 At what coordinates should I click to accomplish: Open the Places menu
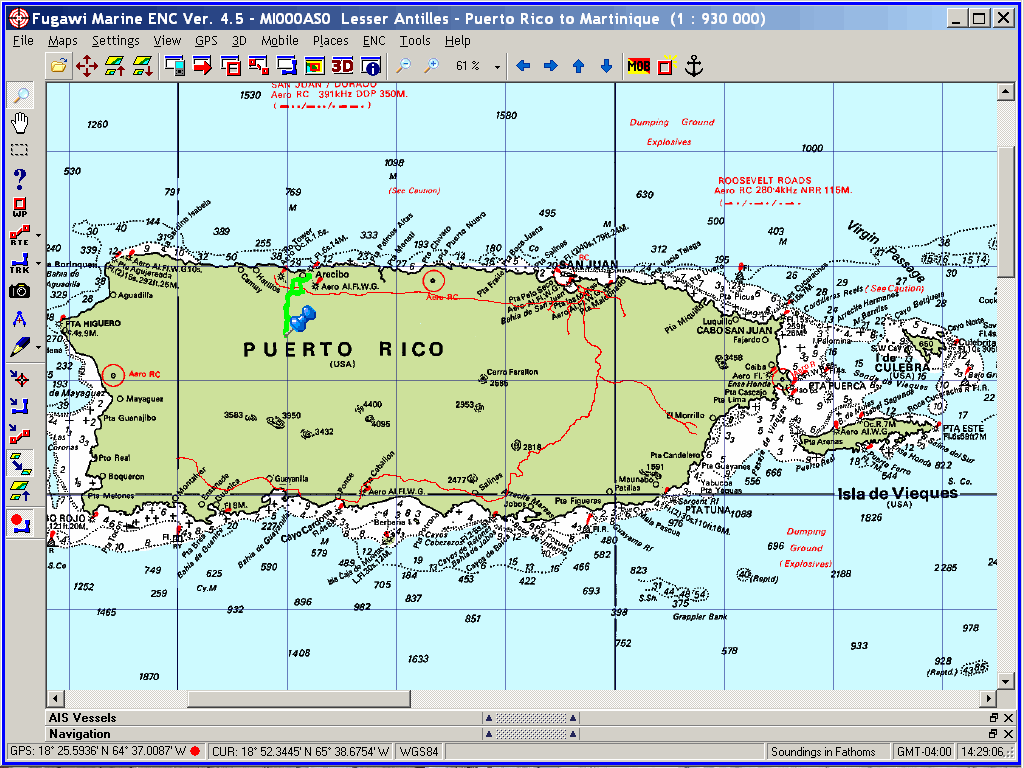pyautogui.click(x=330, y=40)
